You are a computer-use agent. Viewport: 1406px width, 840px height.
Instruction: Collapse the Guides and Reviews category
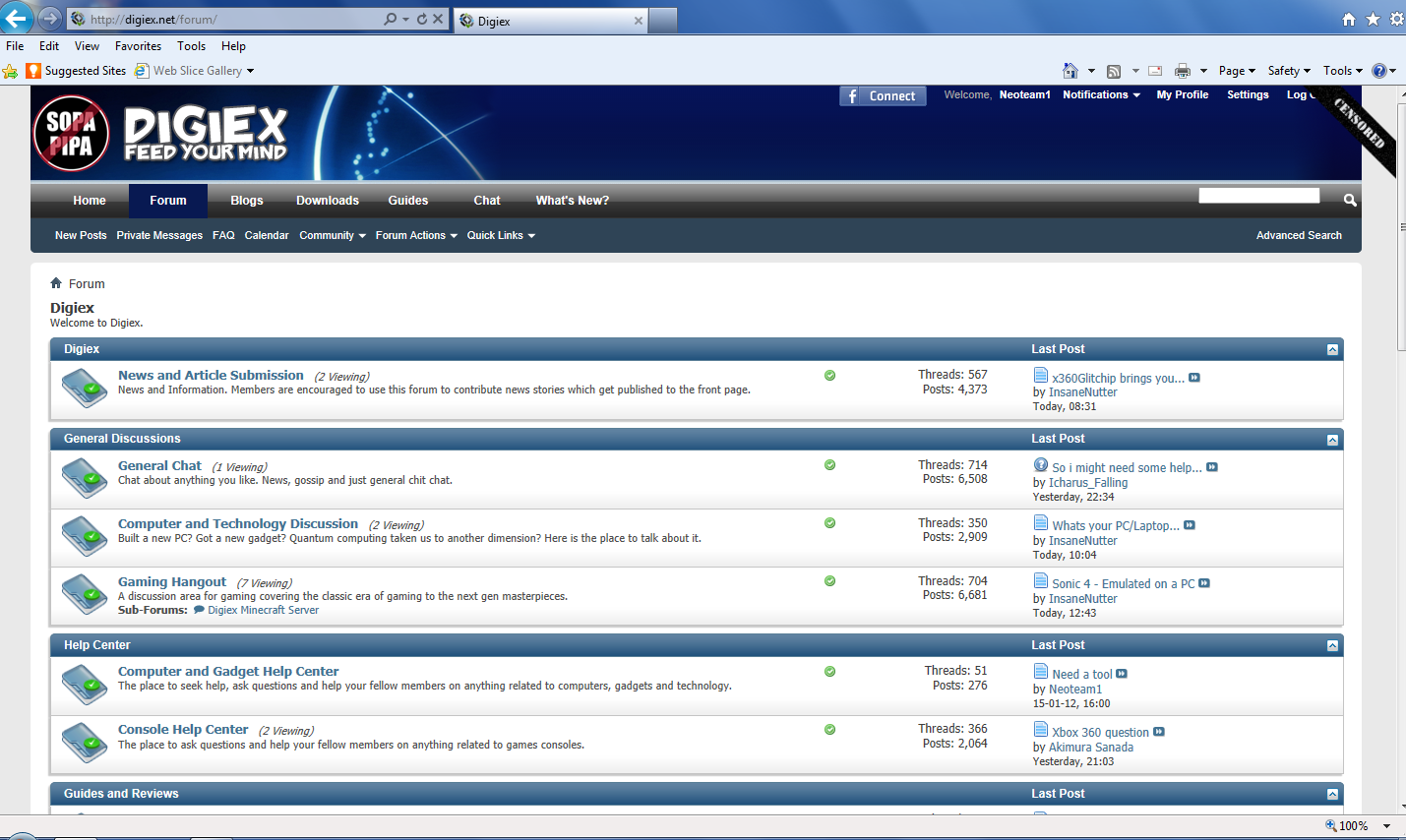1332,795
